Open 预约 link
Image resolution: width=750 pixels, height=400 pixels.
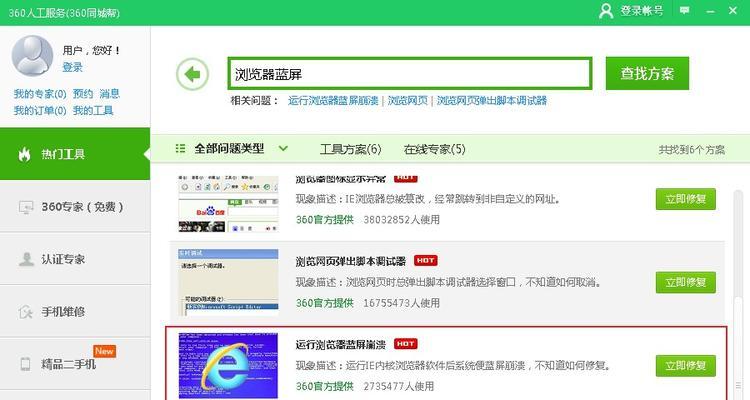(x=83, y=94)
